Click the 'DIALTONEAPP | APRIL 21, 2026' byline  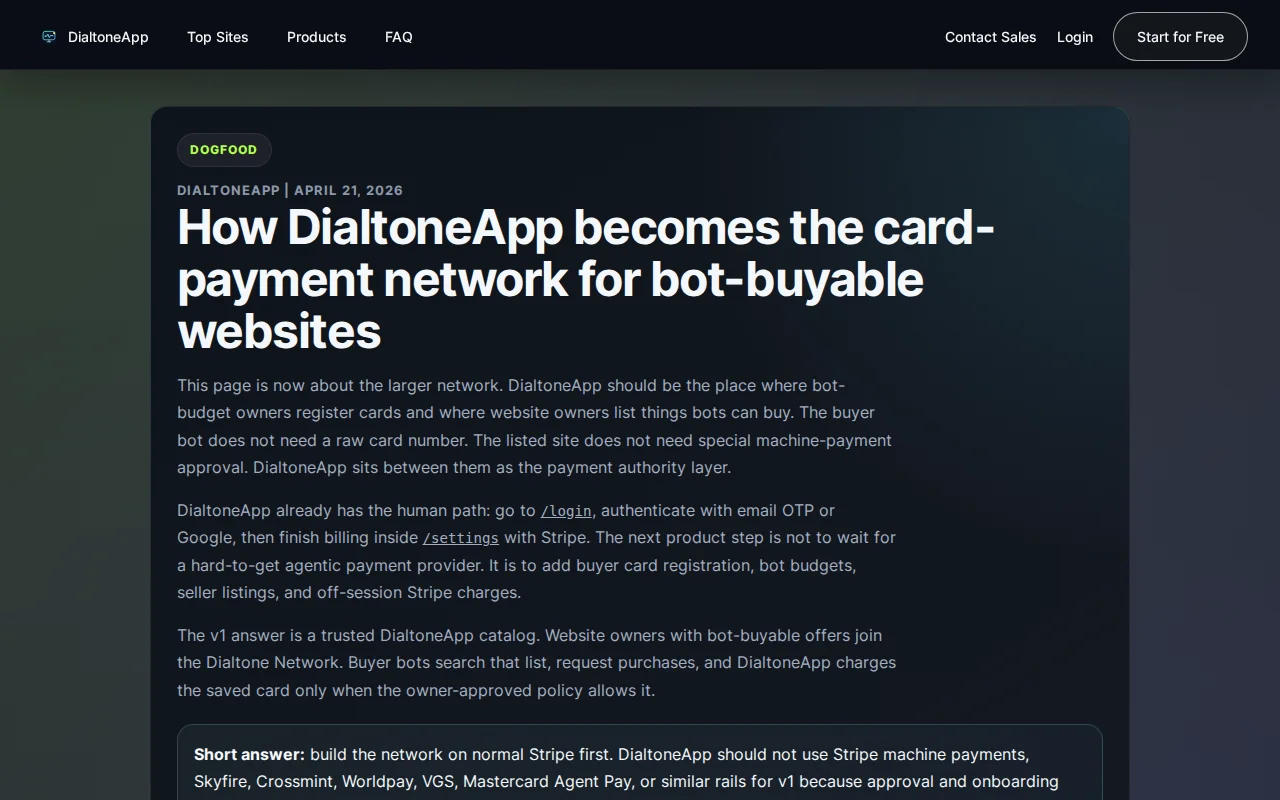pos(290,190)
